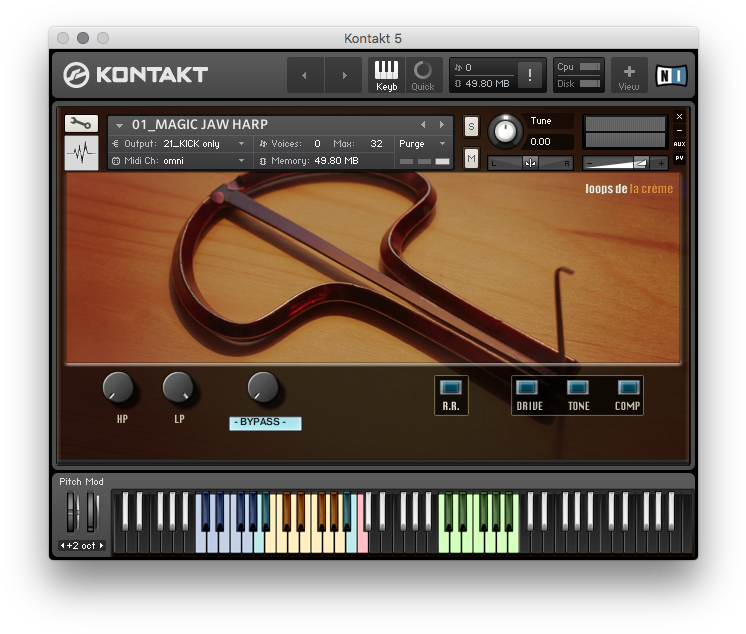
Task: Click the Mod wheel
Action: point(91,512)
